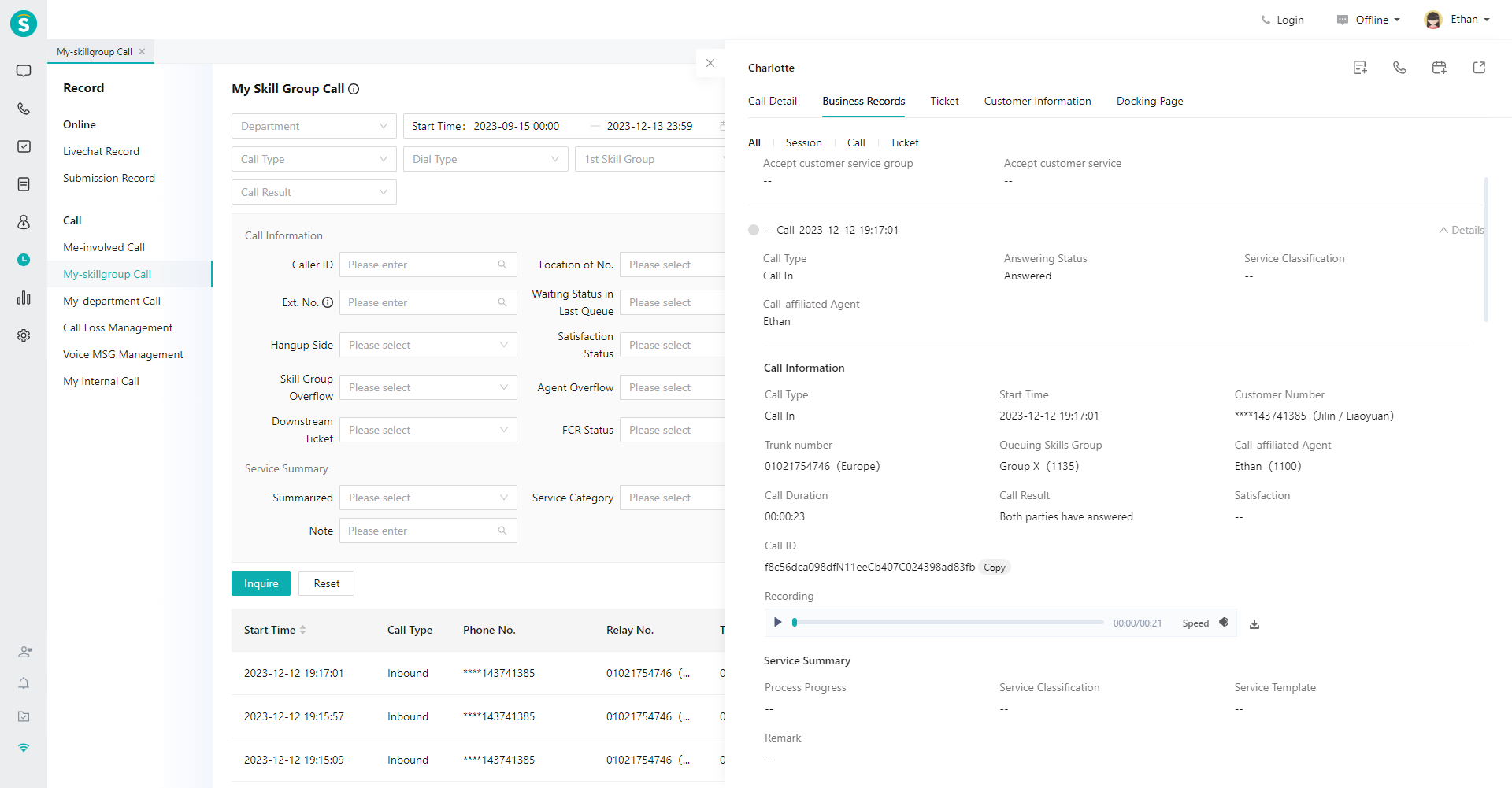Filter business records by Session
The height and width of the screenshot is (788, 1512).
coord(803,142)
